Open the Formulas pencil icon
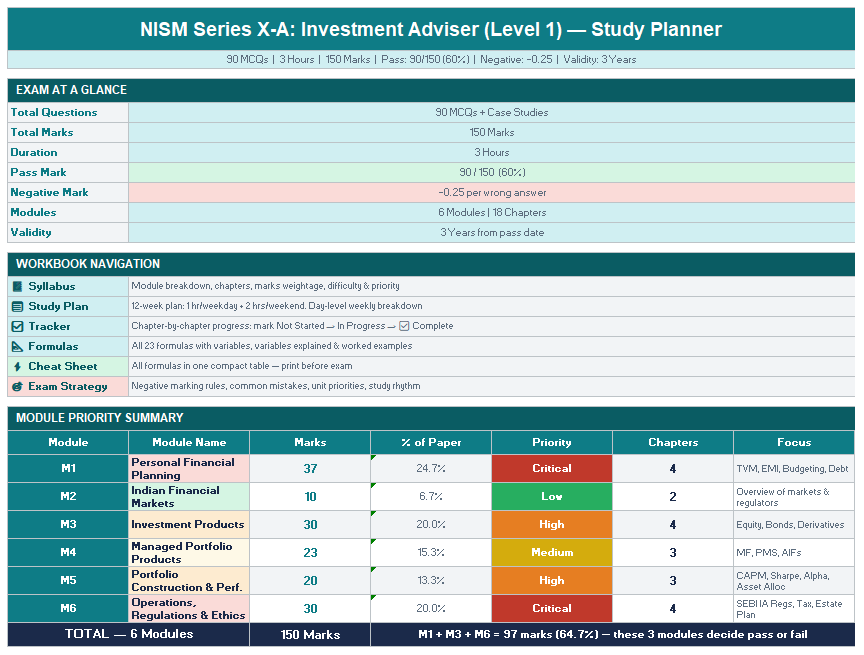864x655 pixels. pyautogui.click(x=18, y=346)
